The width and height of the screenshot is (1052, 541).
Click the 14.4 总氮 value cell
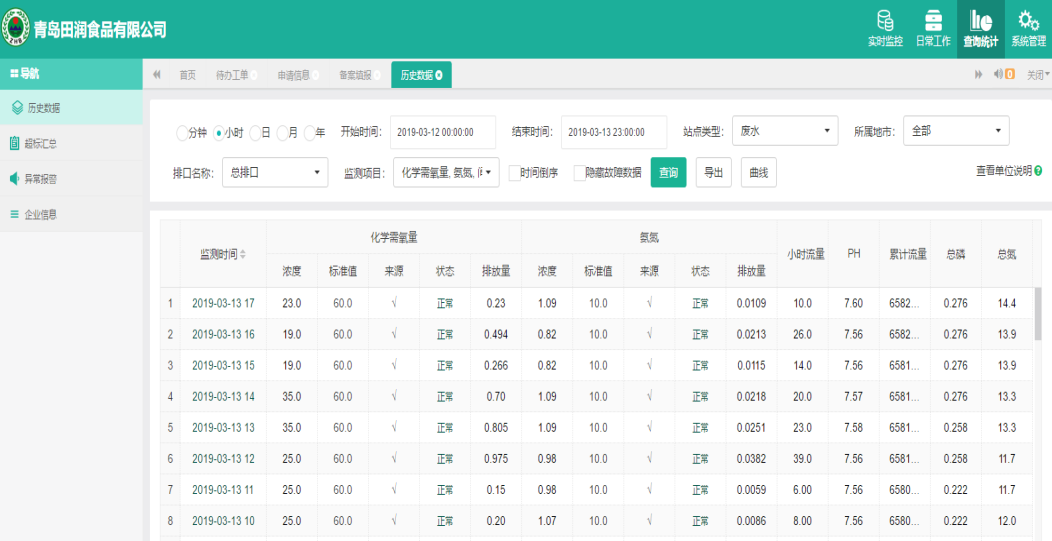pyautogui.click(x=1006, y=303)
